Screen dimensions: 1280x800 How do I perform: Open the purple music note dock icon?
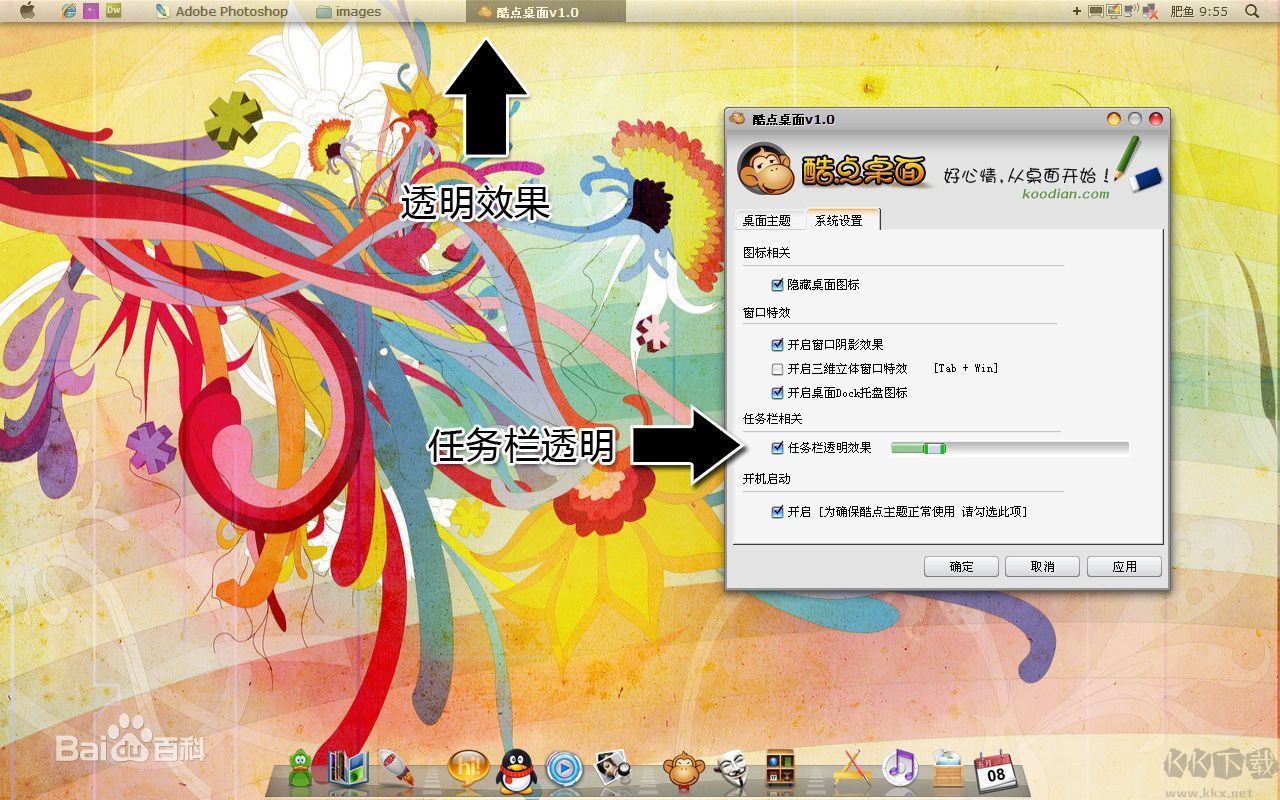pyautogui.click(x=900, y=768)
